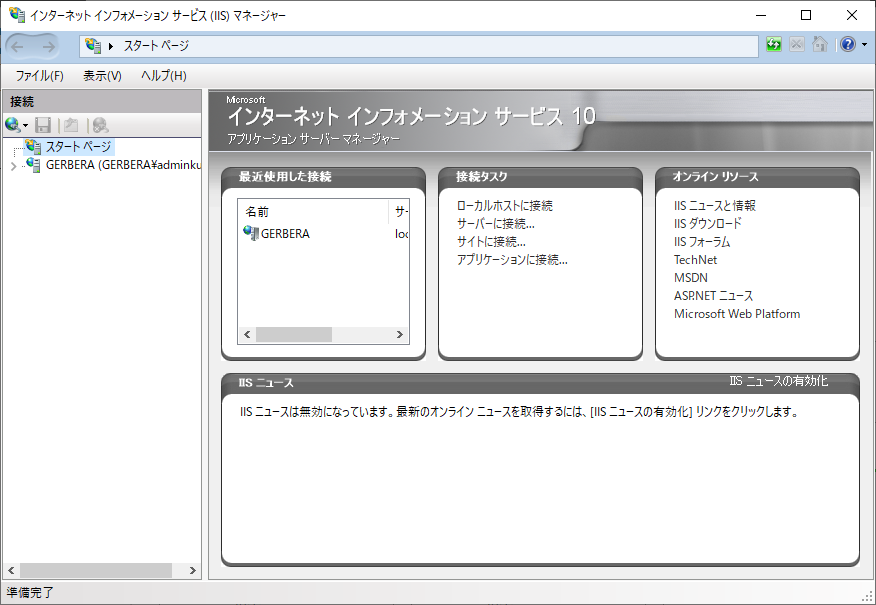Minimize the IIS Manager window

[x=760, y=15]
